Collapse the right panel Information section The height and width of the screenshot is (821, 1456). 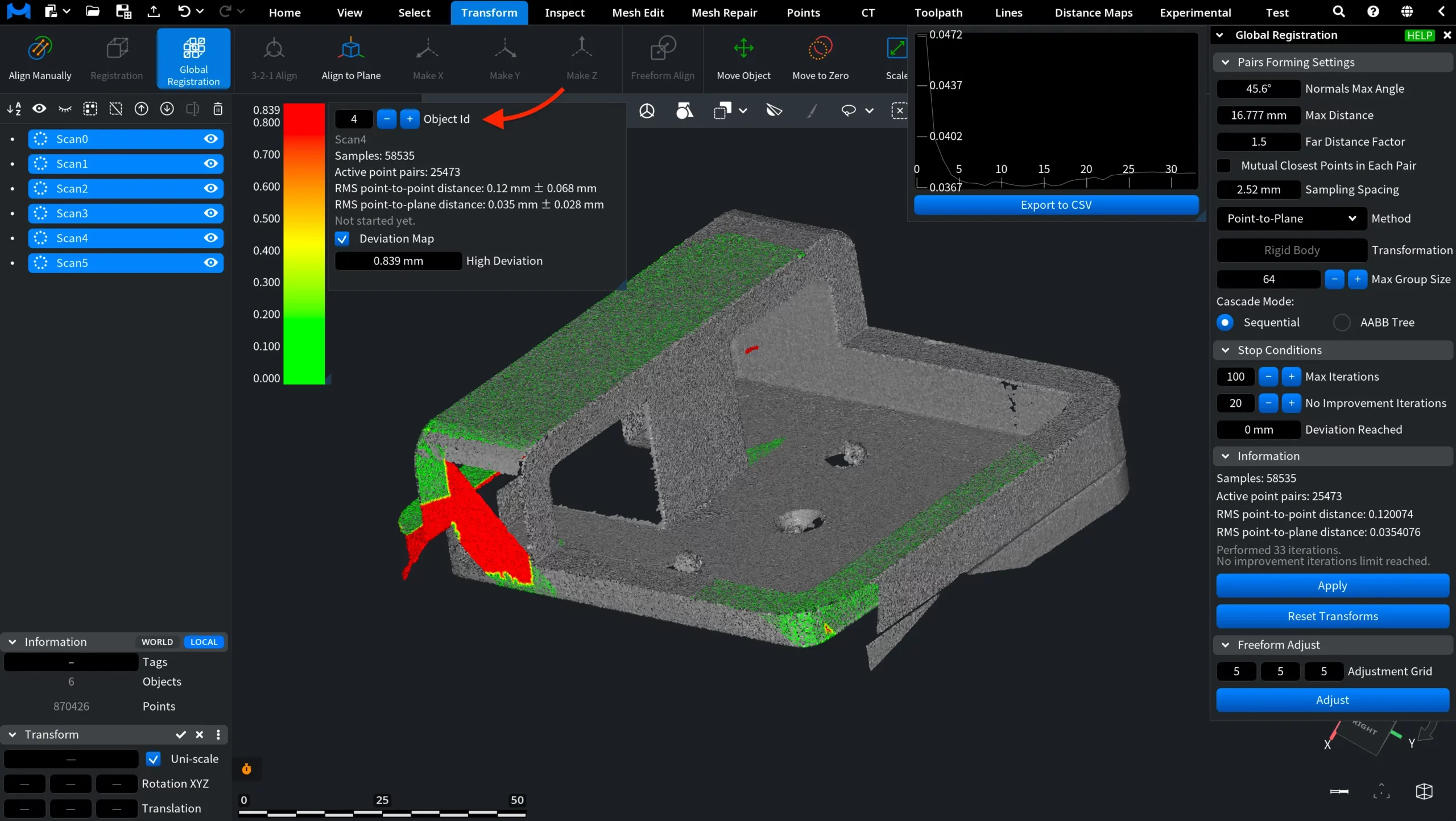pyautogui.click(x=1226, y=456)
